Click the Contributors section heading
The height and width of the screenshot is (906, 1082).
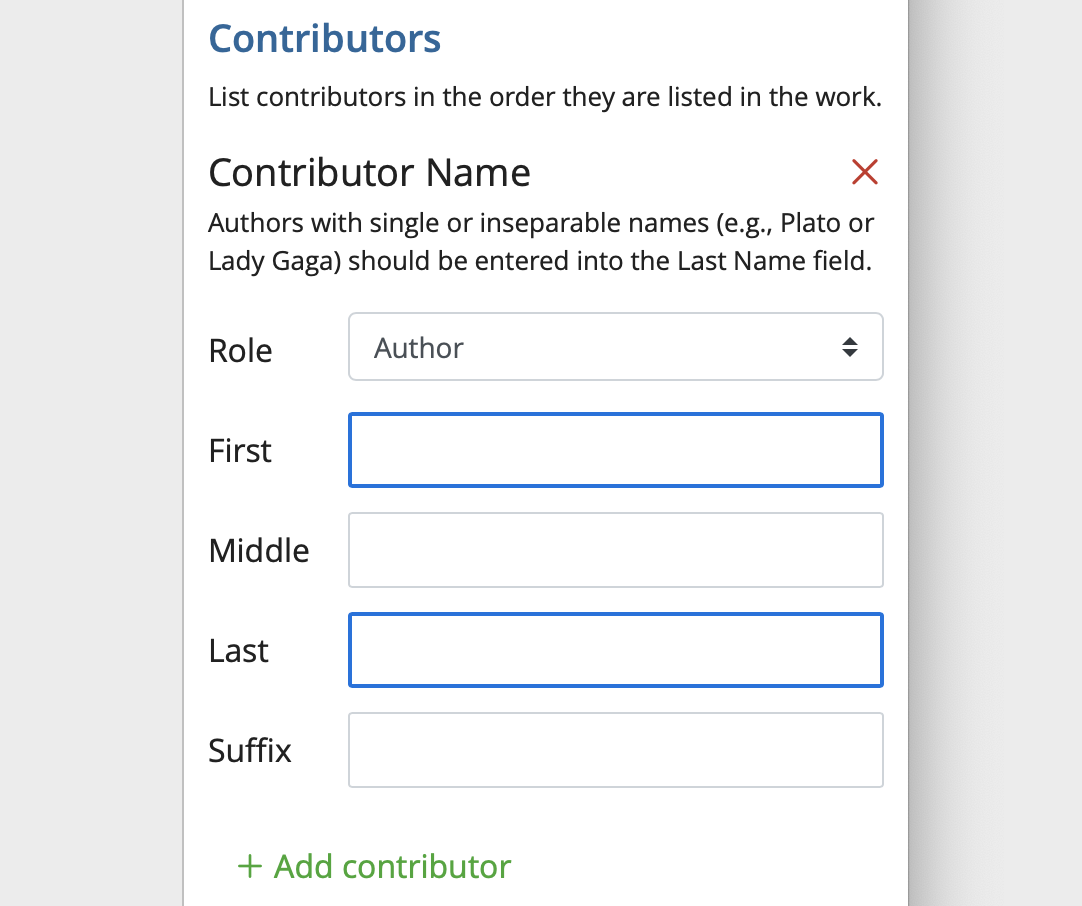pos(324,39)
